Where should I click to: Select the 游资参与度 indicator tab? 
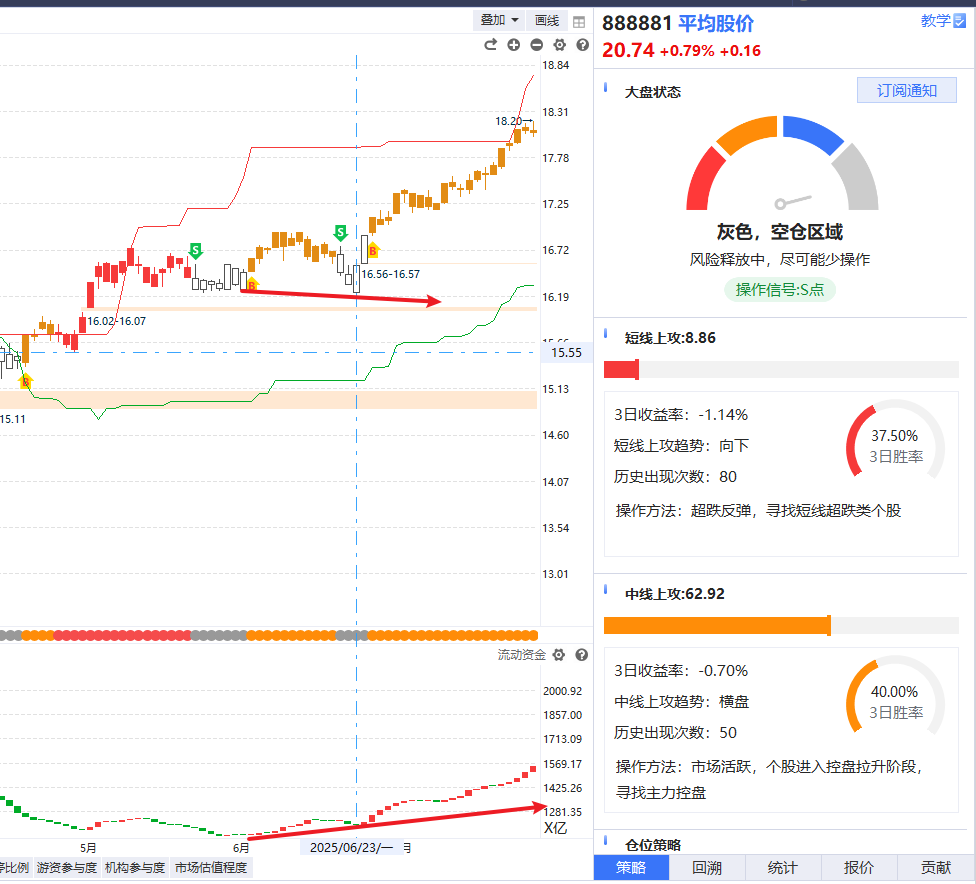point(67,867)
